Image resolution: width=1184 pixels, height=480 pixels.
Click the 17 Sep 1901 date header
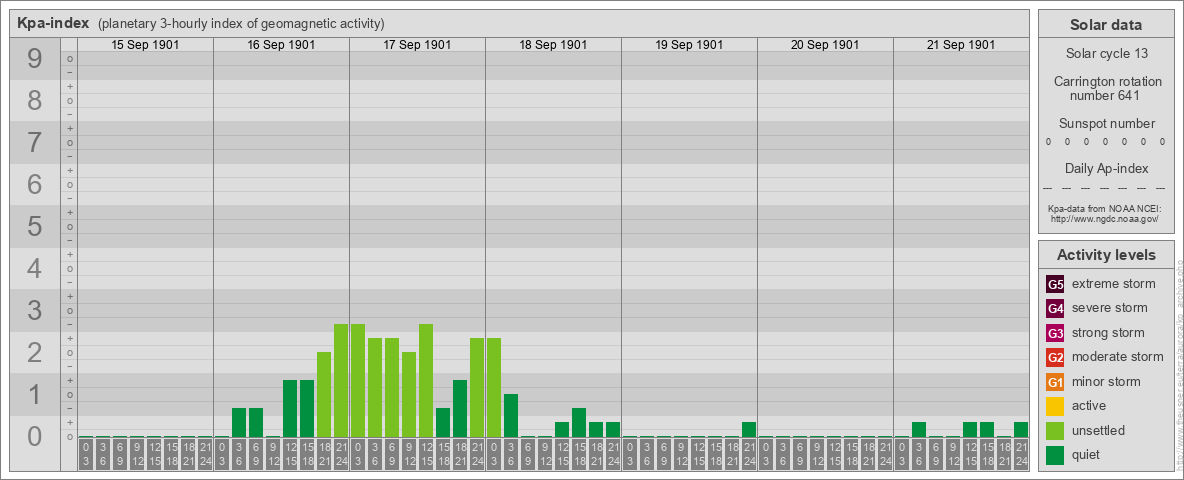(417, 45)
